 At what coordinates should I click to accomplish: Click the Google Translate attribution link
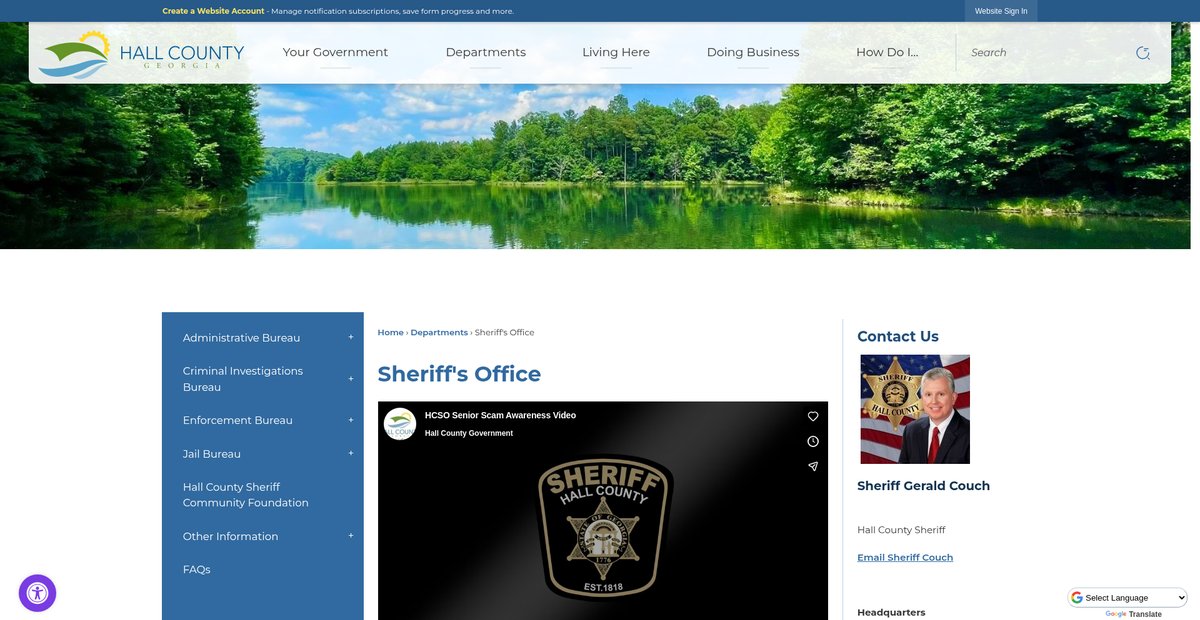point(1133,614)
